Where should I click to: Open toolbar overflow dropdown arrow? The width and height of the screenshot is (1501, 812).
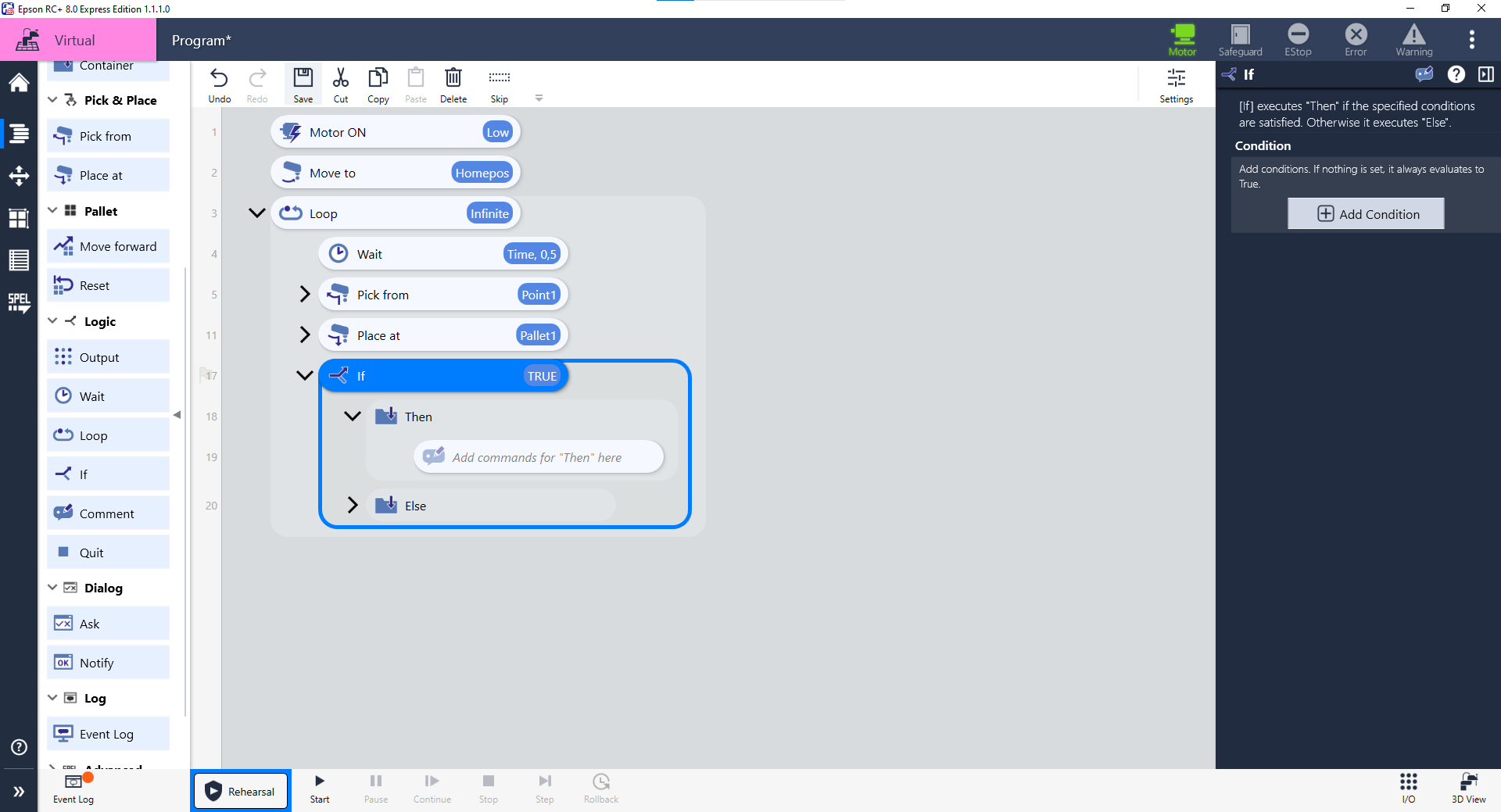click(x=539, y=98)
